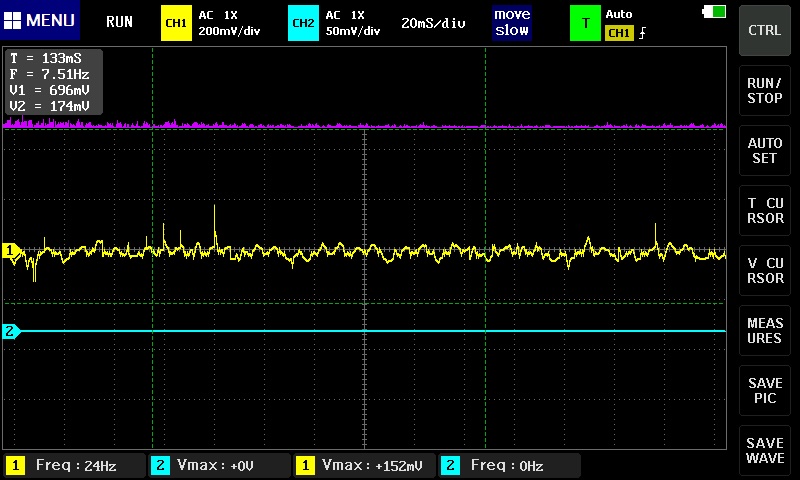Open the 20mS/div timebase setting
The width and height of the screenshot is (800, 480).
[433, 22]
